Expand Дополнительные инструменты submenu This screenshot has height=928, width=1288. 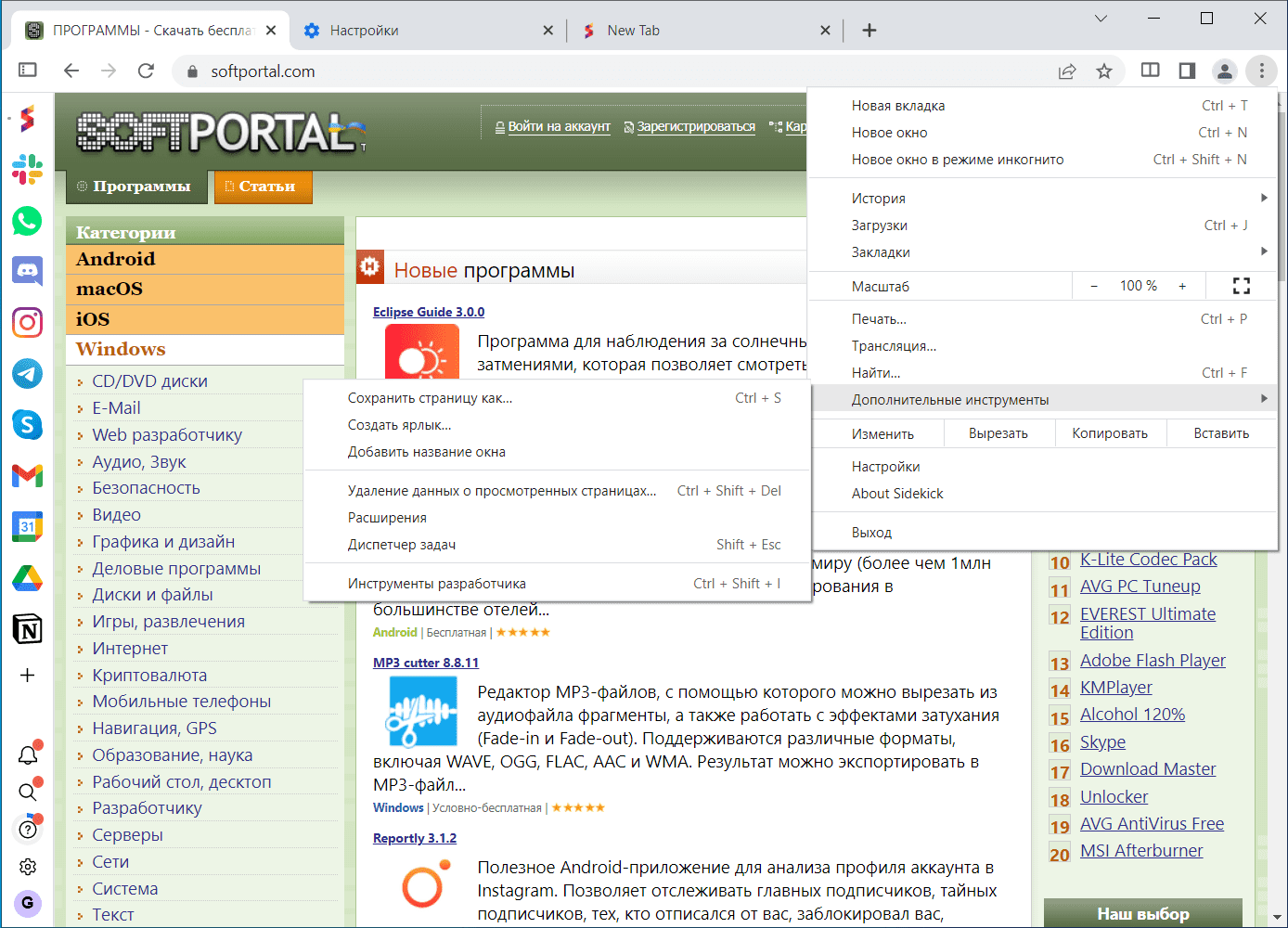pos(1043,399)
